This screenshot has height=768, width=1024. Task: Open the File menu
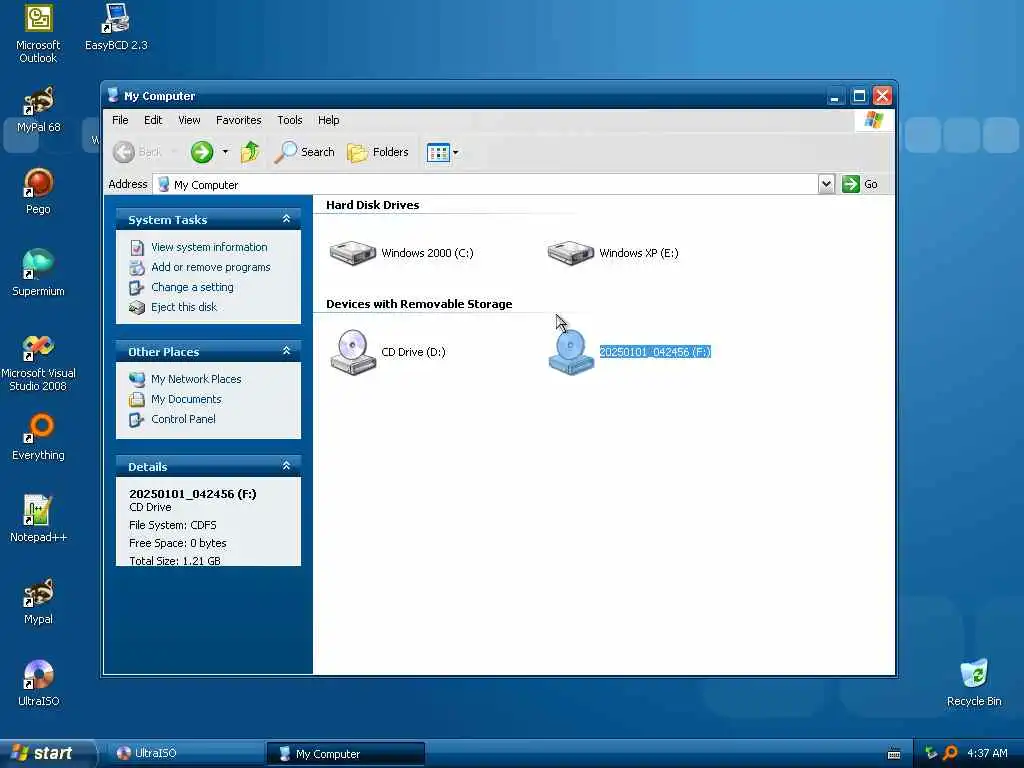point(120,120)
